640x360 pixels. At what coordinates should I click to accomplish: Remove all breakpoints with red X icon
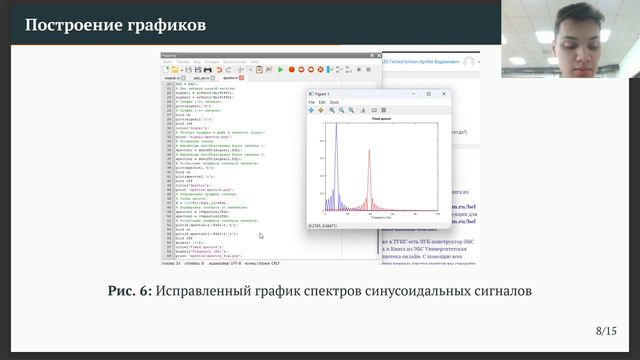click(x=320, y=70)
